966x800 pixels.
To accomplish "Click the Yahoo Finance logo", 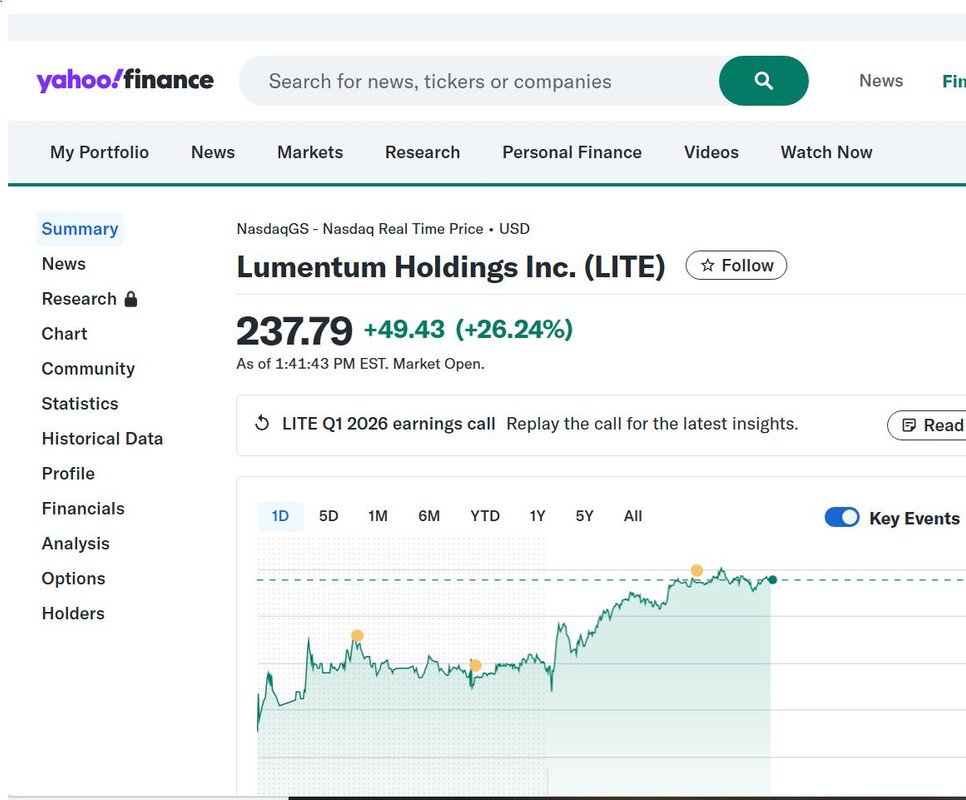I will click(x=125, y=80).
